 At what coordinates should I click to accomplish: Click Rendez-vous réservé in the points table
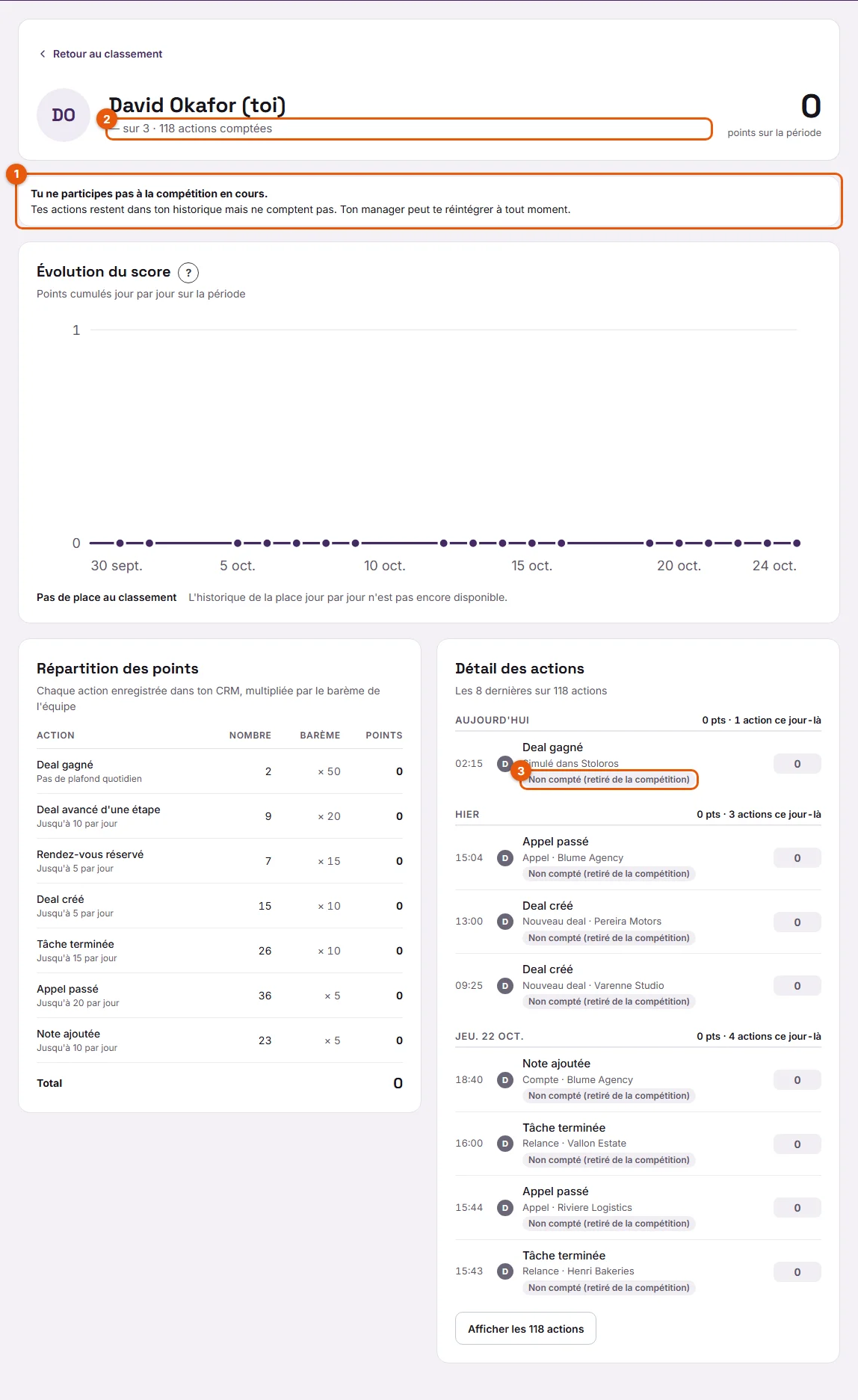point(90,854)
